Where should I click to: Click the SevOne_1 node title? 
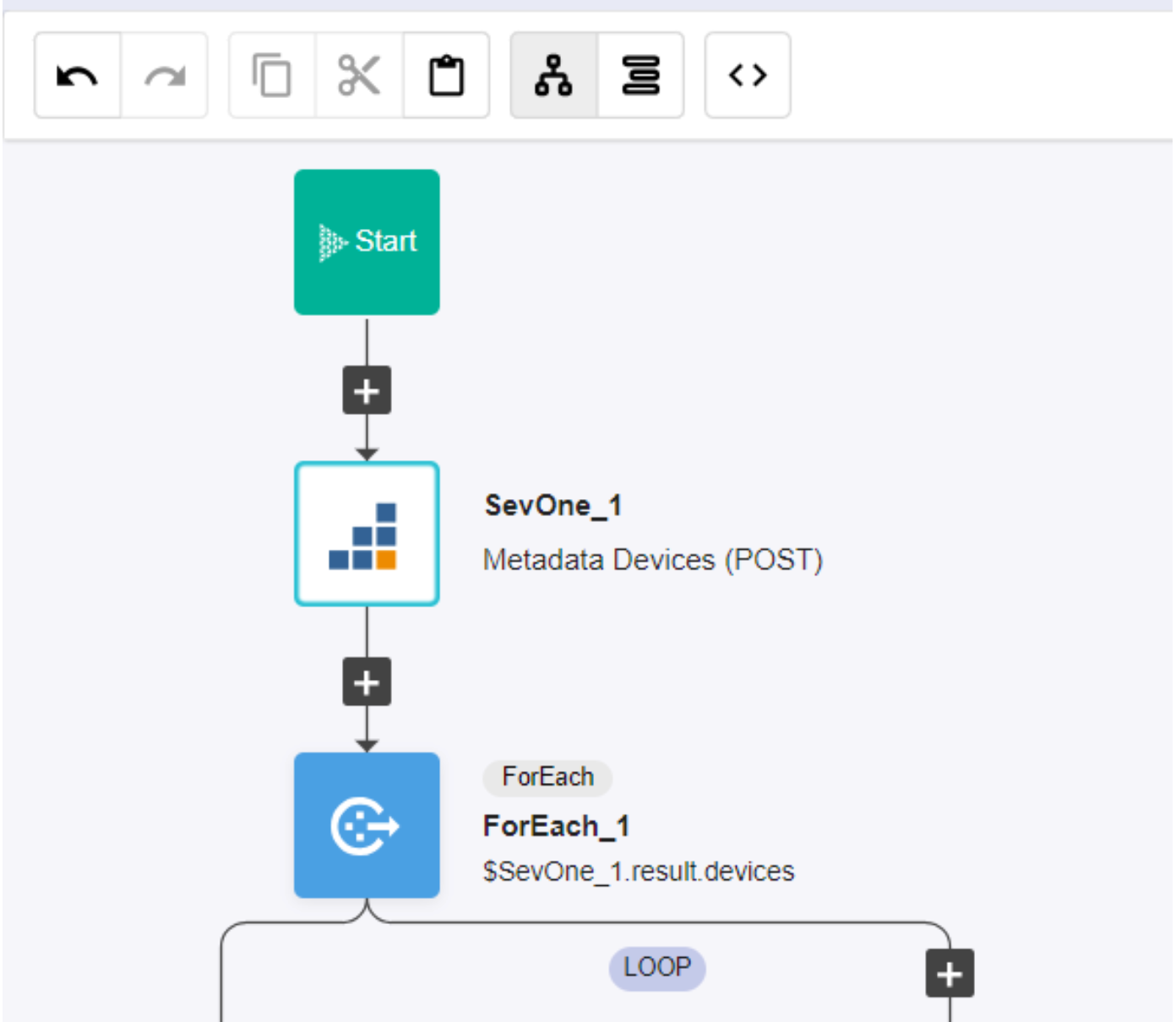[553, 506]
